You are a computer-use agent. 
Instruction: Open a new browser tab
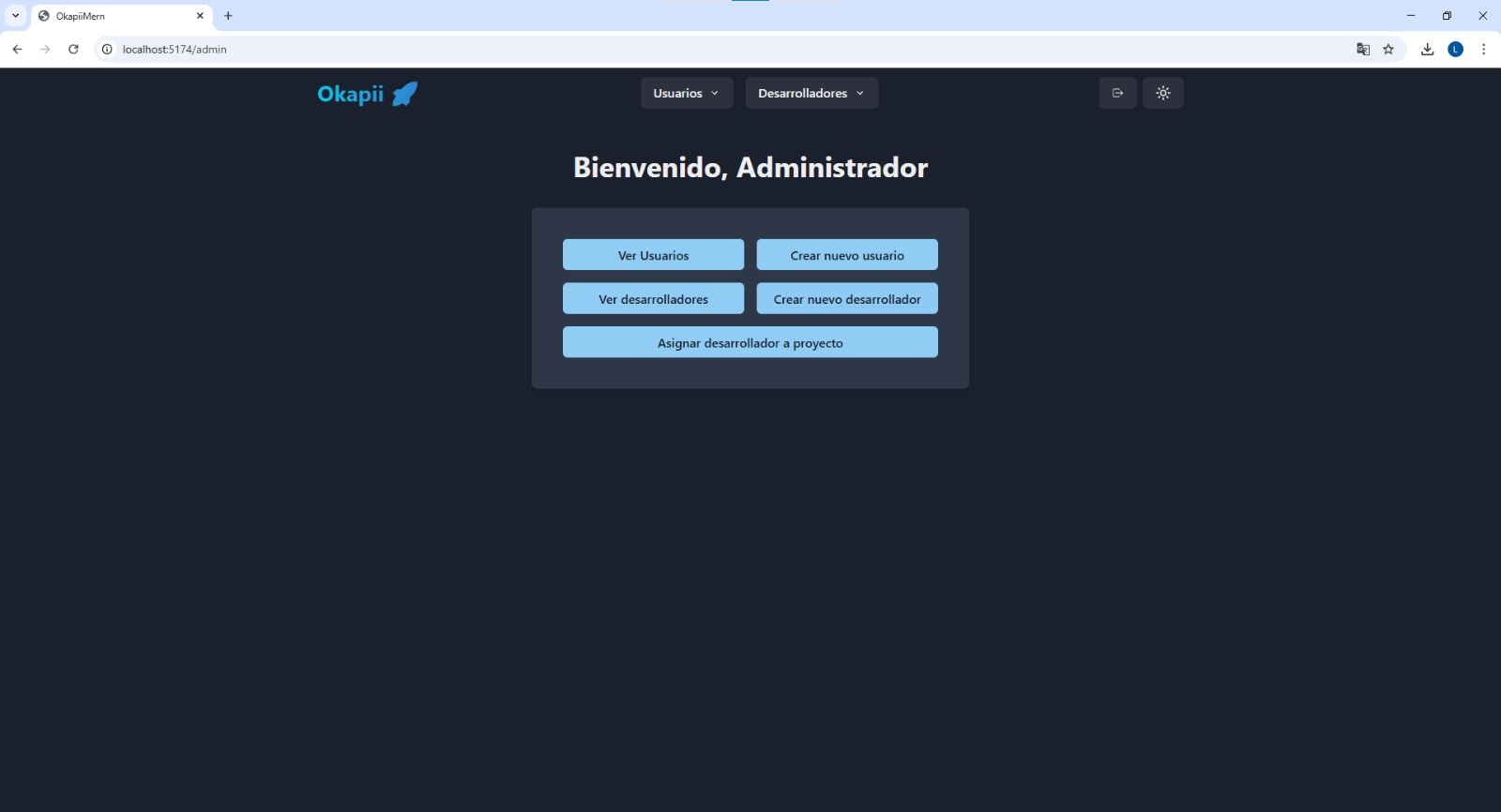pyautogui.click(x=228, y=16)
